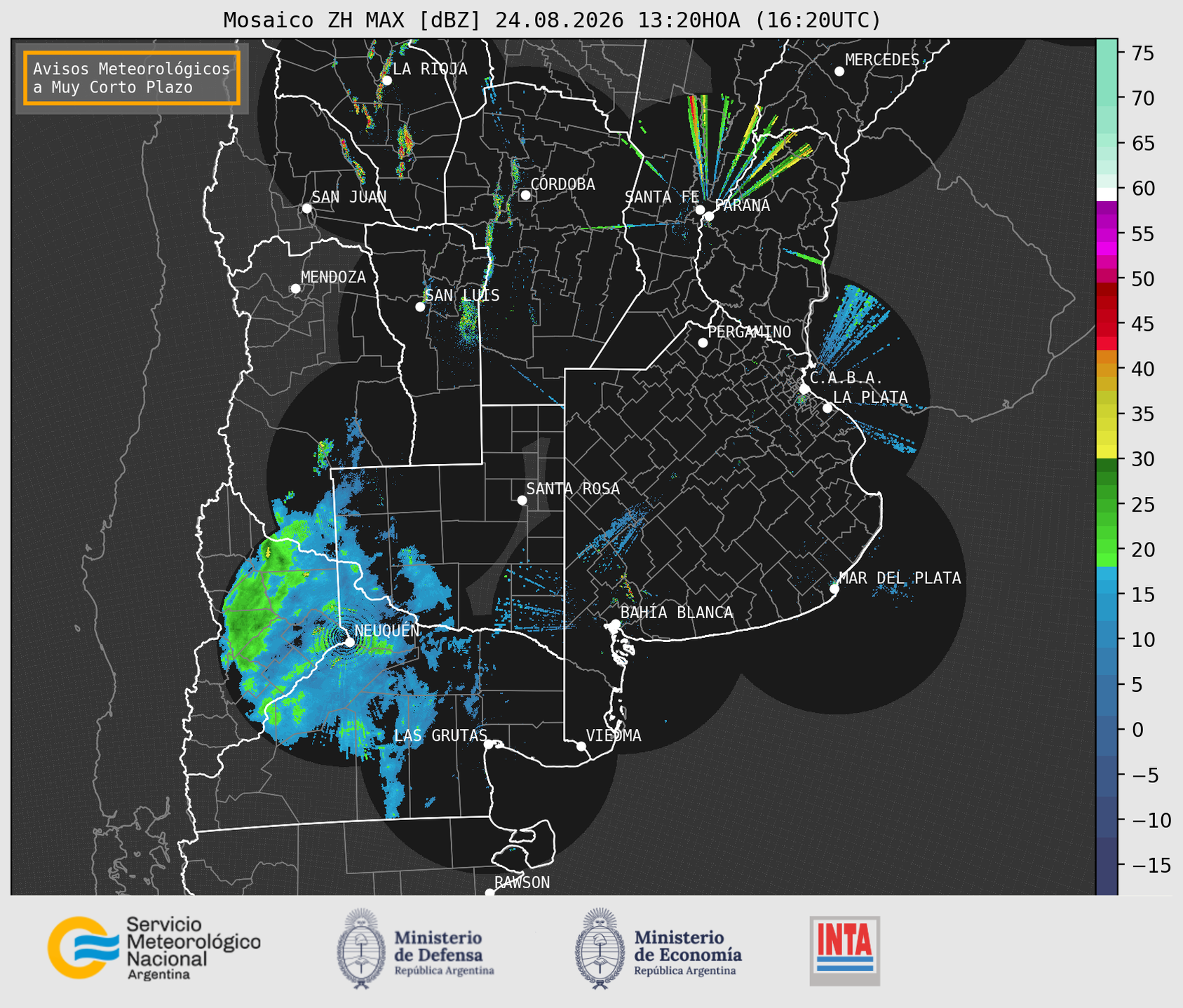This screenshot has height=1008, width=1183.
Task: Click the Mercedes city label
Action: tap(881, 60)
